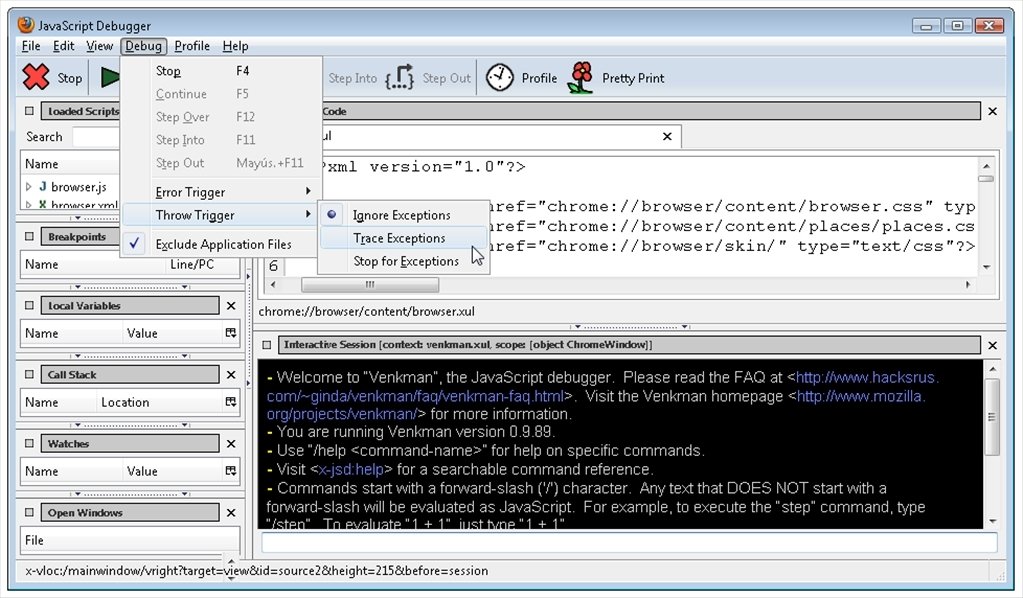Click the Loaded Scripts Search field
Image resolution: width=1023 pixels, height=598 pixels.
coord(96,137)
